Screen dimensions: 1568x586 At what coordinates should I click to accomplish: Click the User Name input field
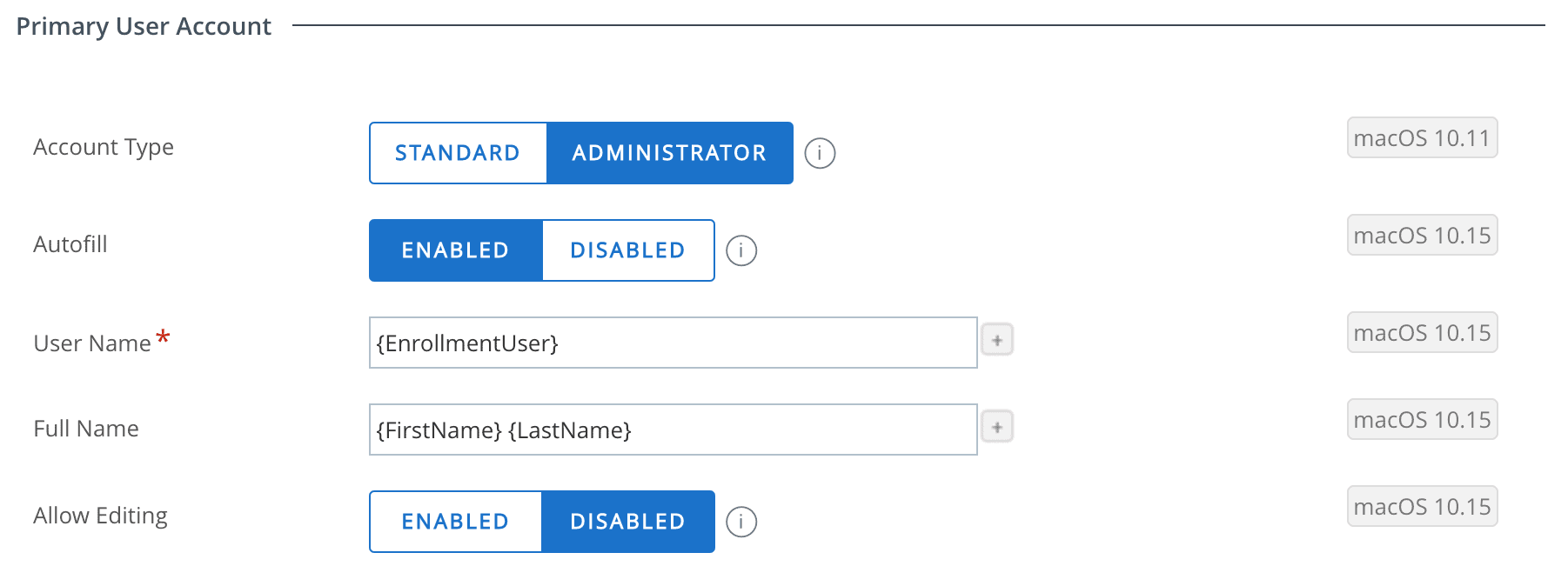(673, 343)
